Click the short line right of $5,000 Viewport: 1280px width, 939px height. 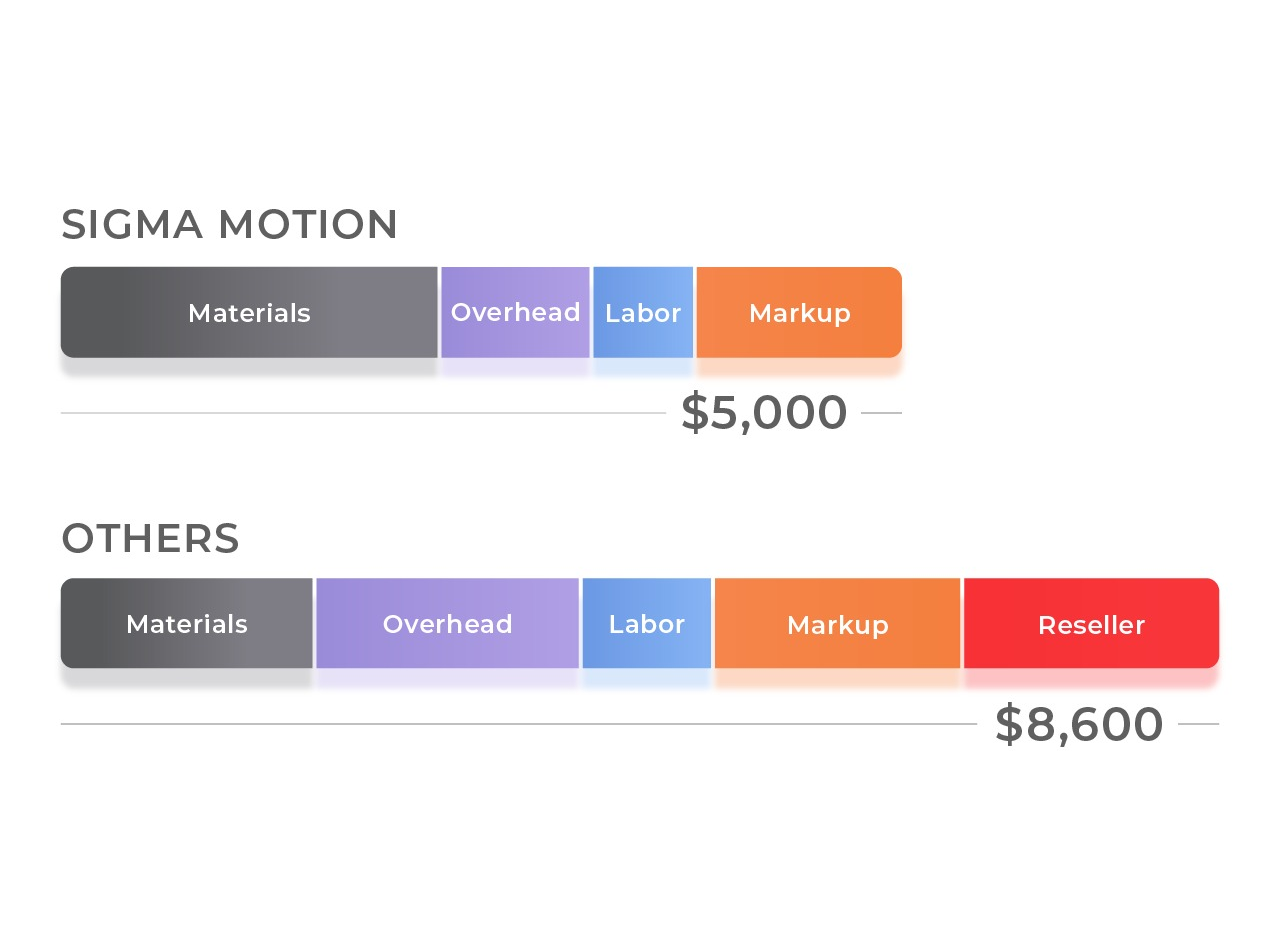coord(881,413)
